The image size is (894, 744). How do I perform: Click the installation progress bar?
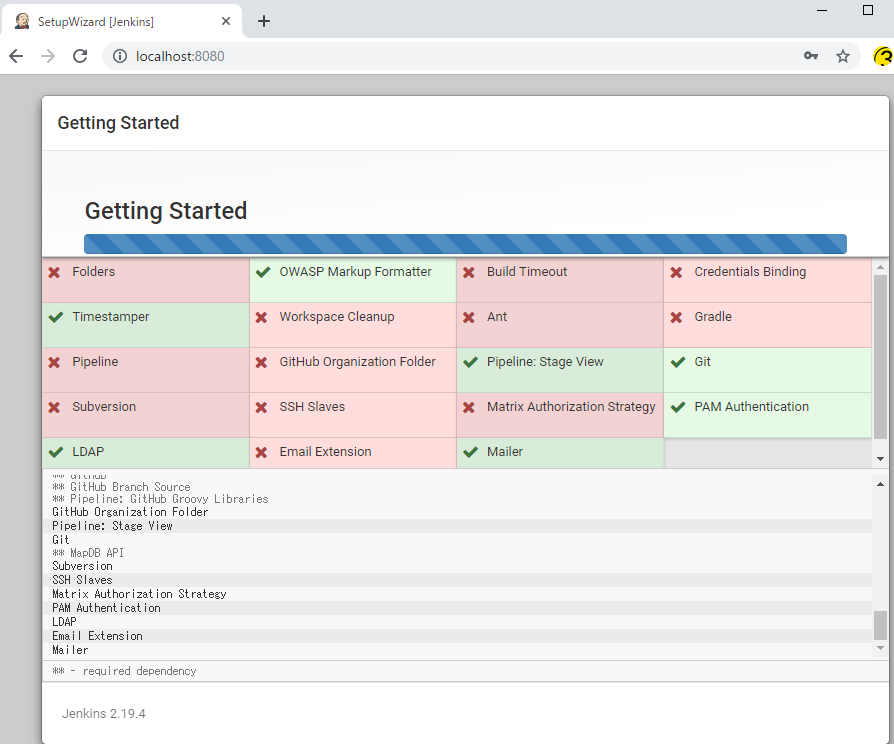(465, 244)
